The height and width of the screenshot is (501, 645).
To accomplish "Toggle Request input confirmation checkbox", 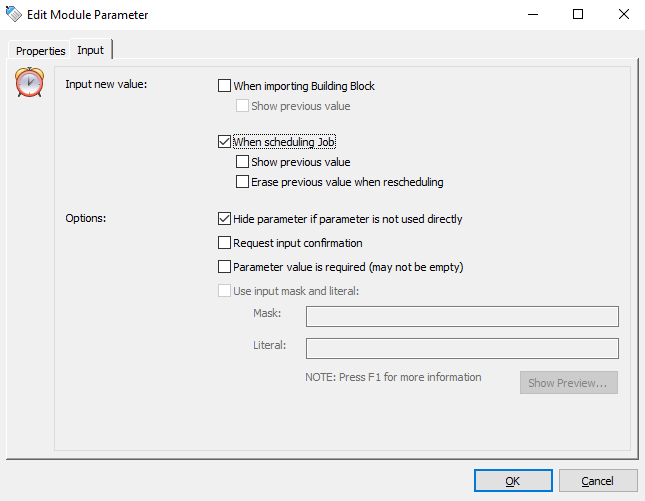I will pos(224,242).
